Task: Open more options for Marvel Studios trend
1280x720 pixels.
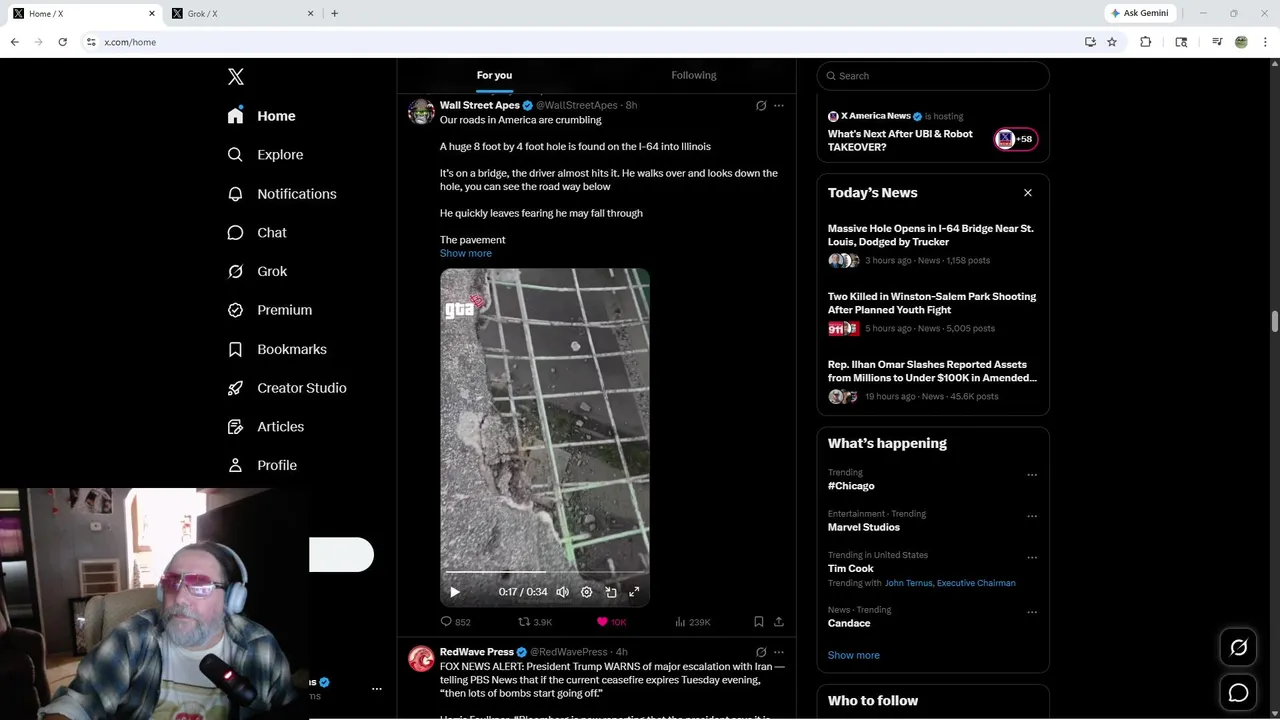Action: [1032, 516]
